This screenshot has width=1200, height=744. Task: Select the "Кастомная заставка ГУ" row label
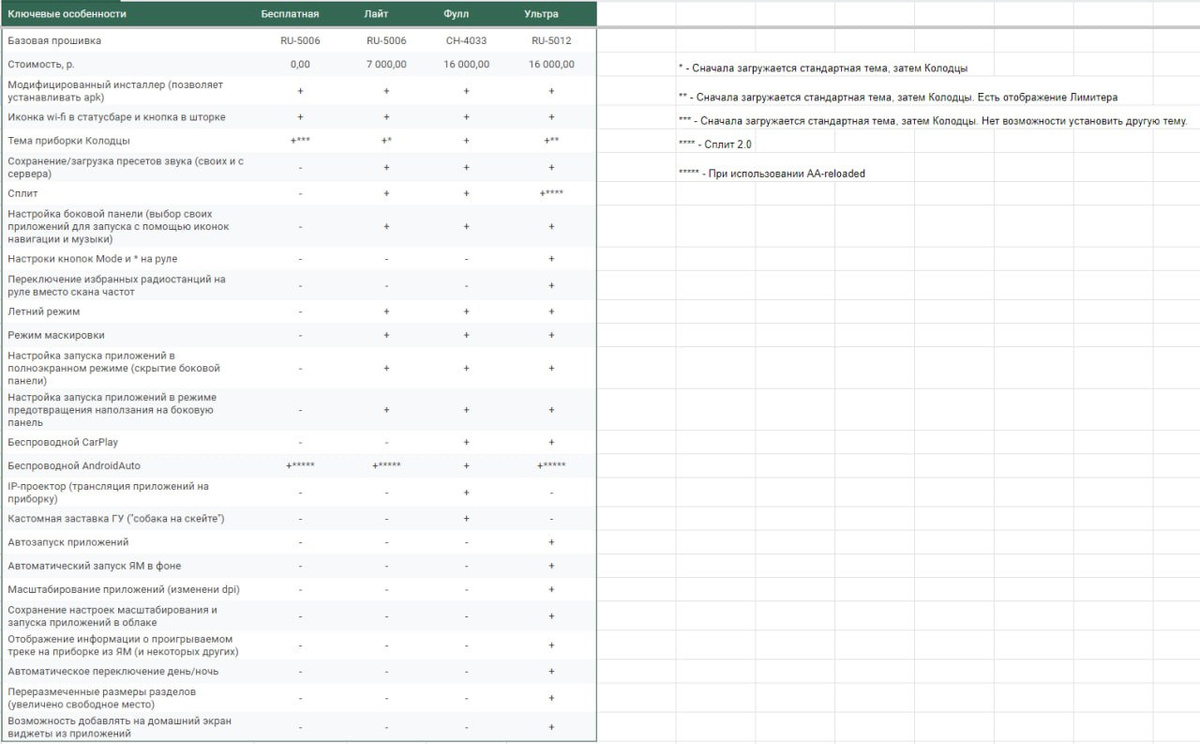pos(115,518)
